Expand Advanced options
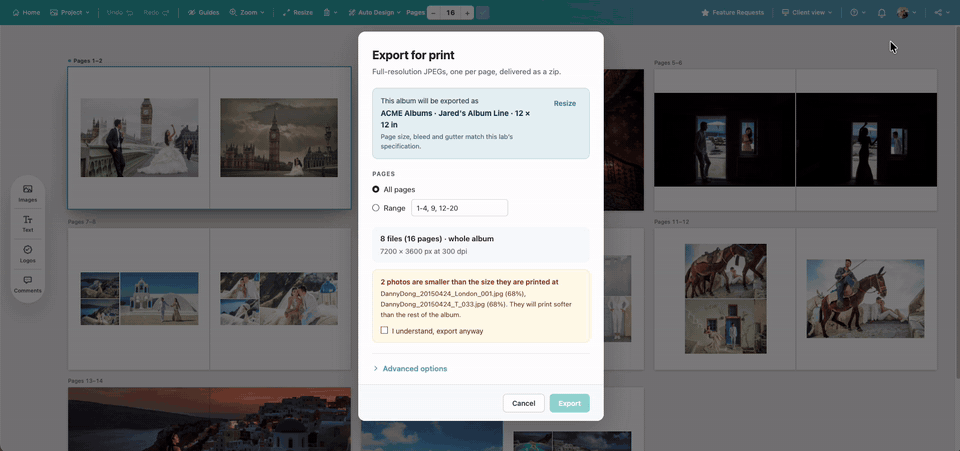 [x=410, y=368]
